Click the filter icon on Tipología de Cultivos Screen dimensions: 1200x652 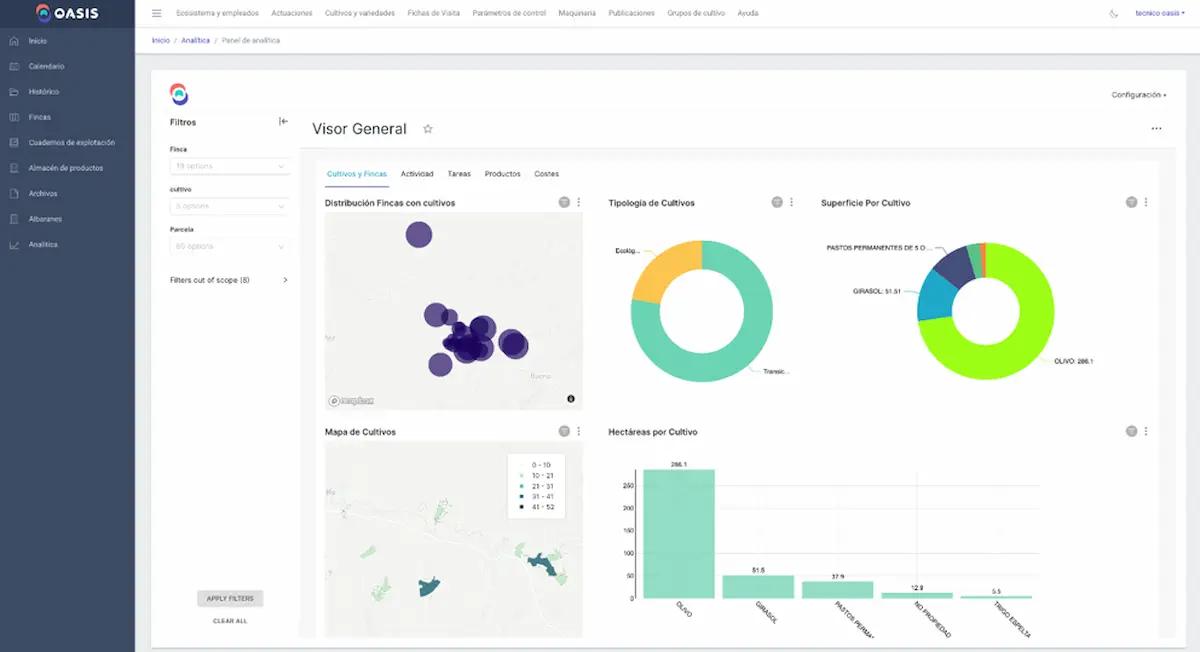tap(777, 202)
